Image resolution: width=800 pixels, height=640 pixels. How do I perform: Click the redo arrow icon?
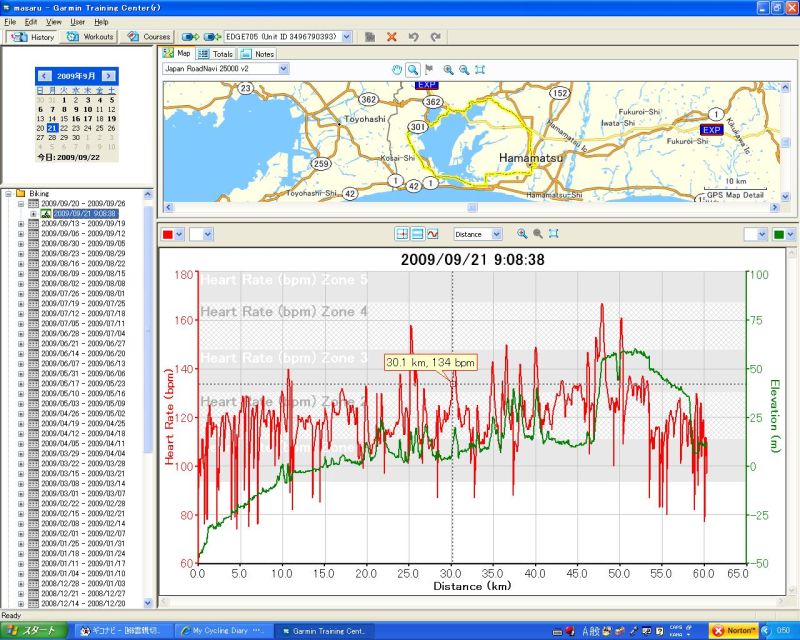[x=435, y=37]
